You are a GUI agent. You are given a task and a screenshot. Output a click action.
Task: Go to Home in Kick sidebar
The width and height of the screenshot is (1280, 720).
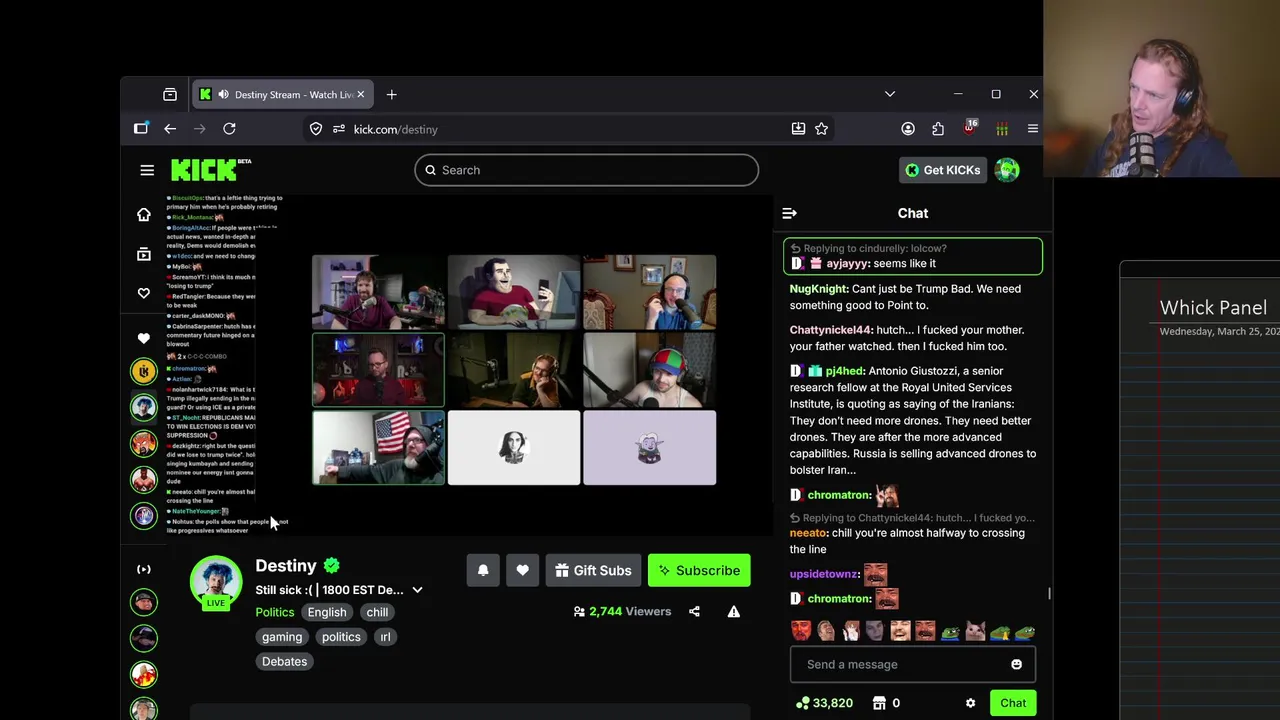pyautogui.click(x=144, y=214)
